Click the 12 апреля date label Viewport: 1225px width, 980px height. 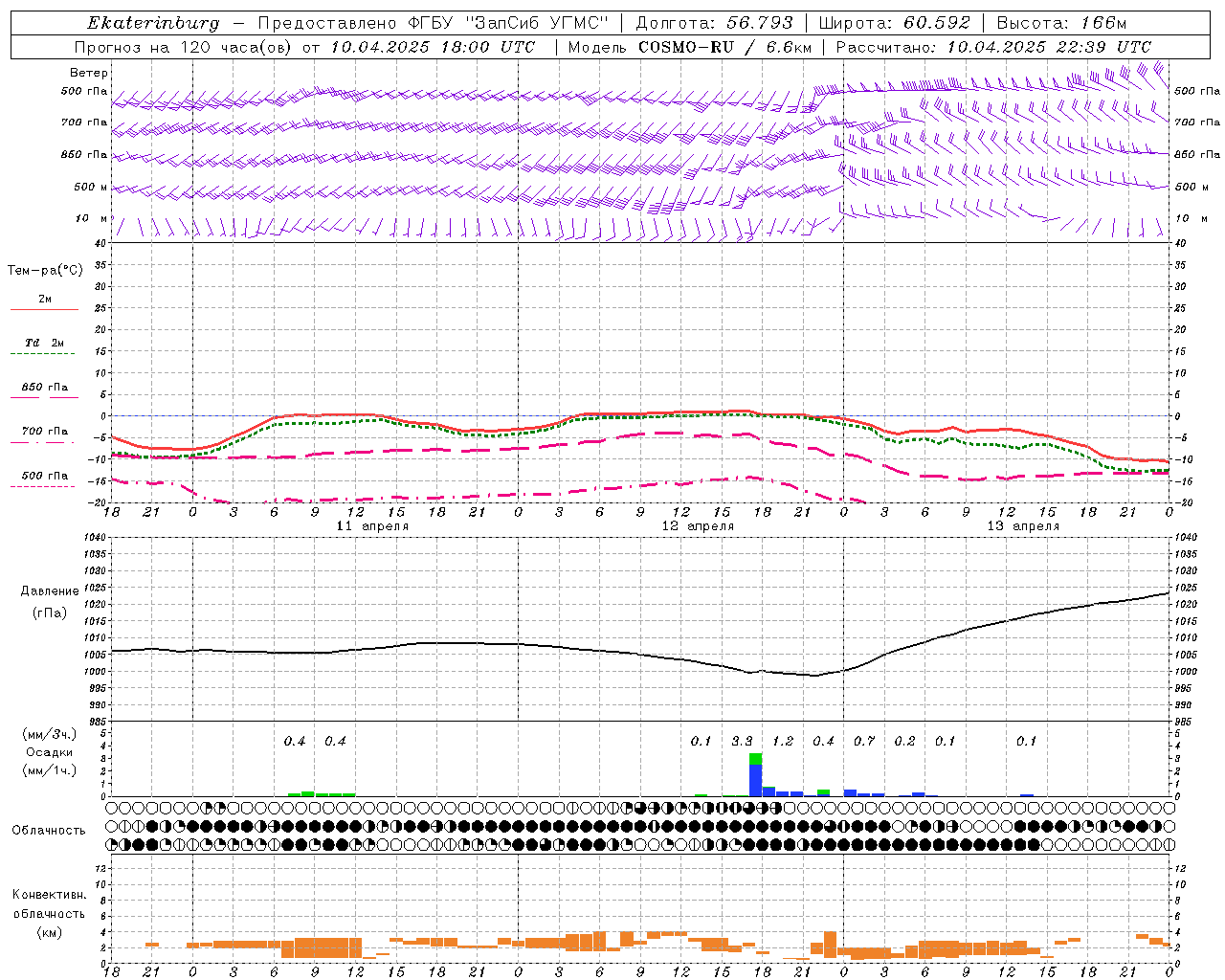[x=698, y=526]
